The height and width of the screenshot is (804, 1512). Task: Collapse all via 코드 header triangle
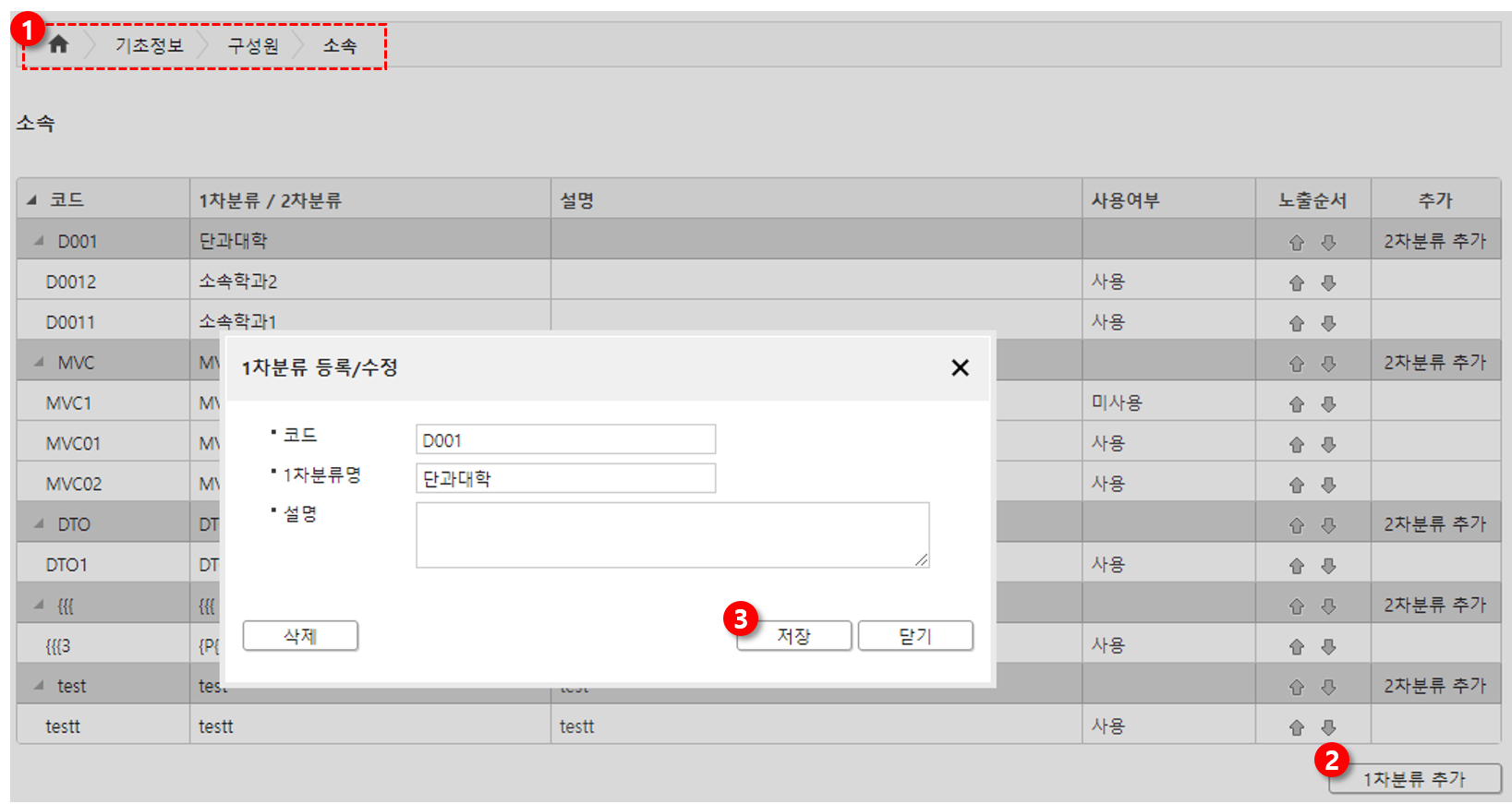(x=32, y=200)
